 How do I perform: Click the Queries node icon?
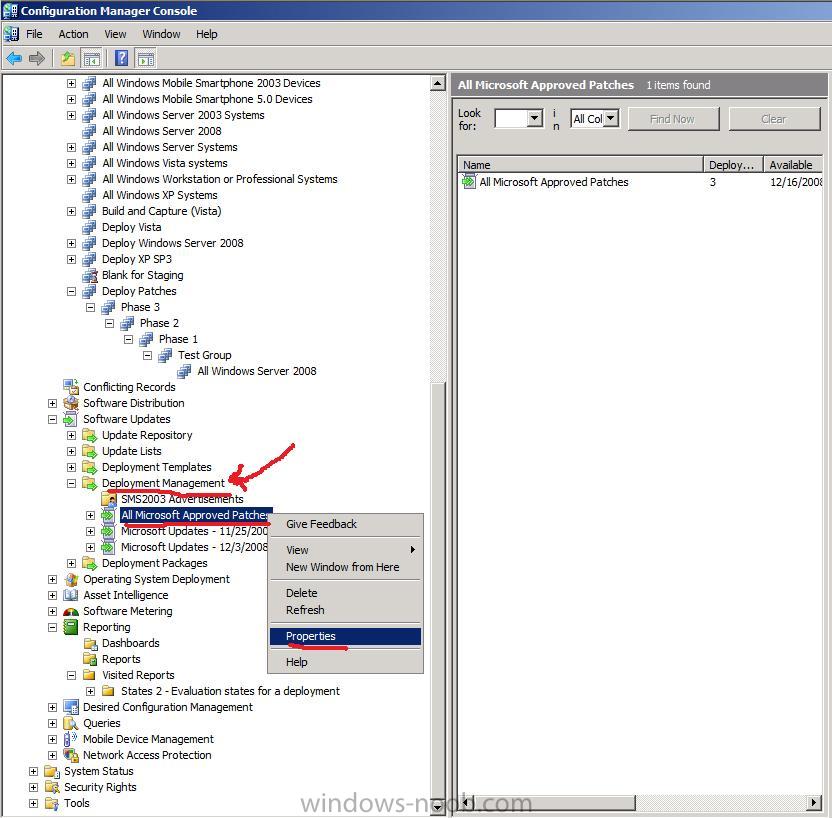(71, 723)
